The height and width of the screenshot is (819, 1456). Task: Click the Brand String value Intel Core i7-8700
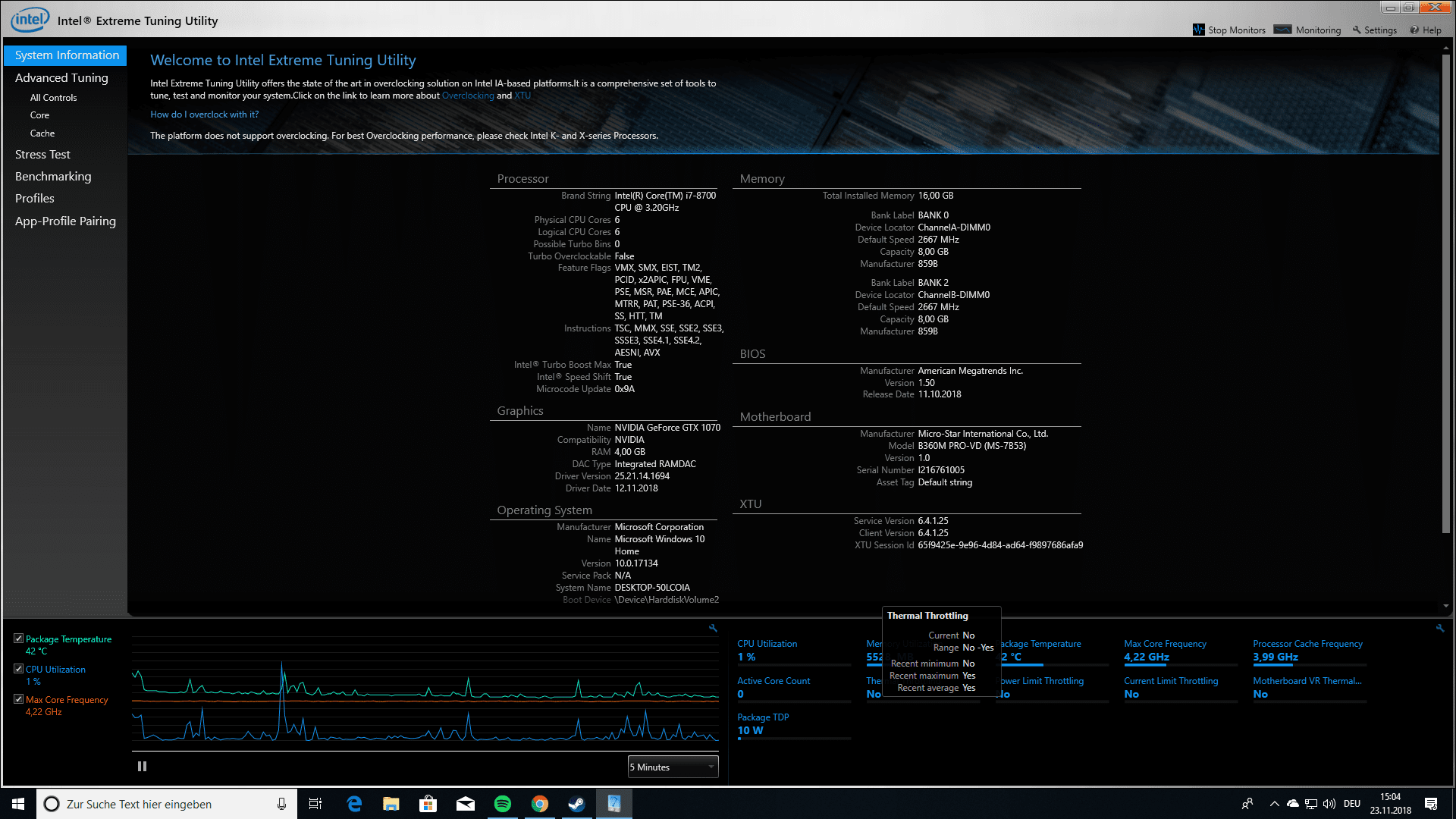pyautogui.click(x=665, y=202)
